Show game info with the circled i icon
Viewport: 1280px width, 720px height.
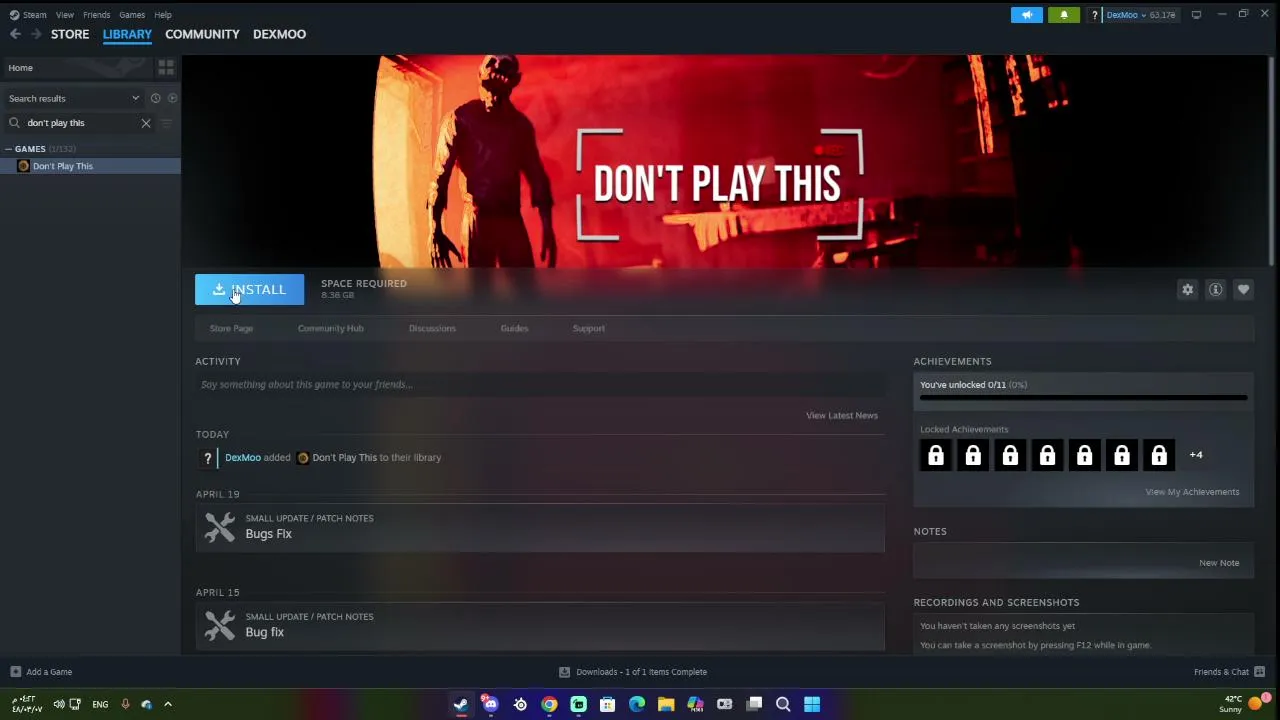(1215, 290)
